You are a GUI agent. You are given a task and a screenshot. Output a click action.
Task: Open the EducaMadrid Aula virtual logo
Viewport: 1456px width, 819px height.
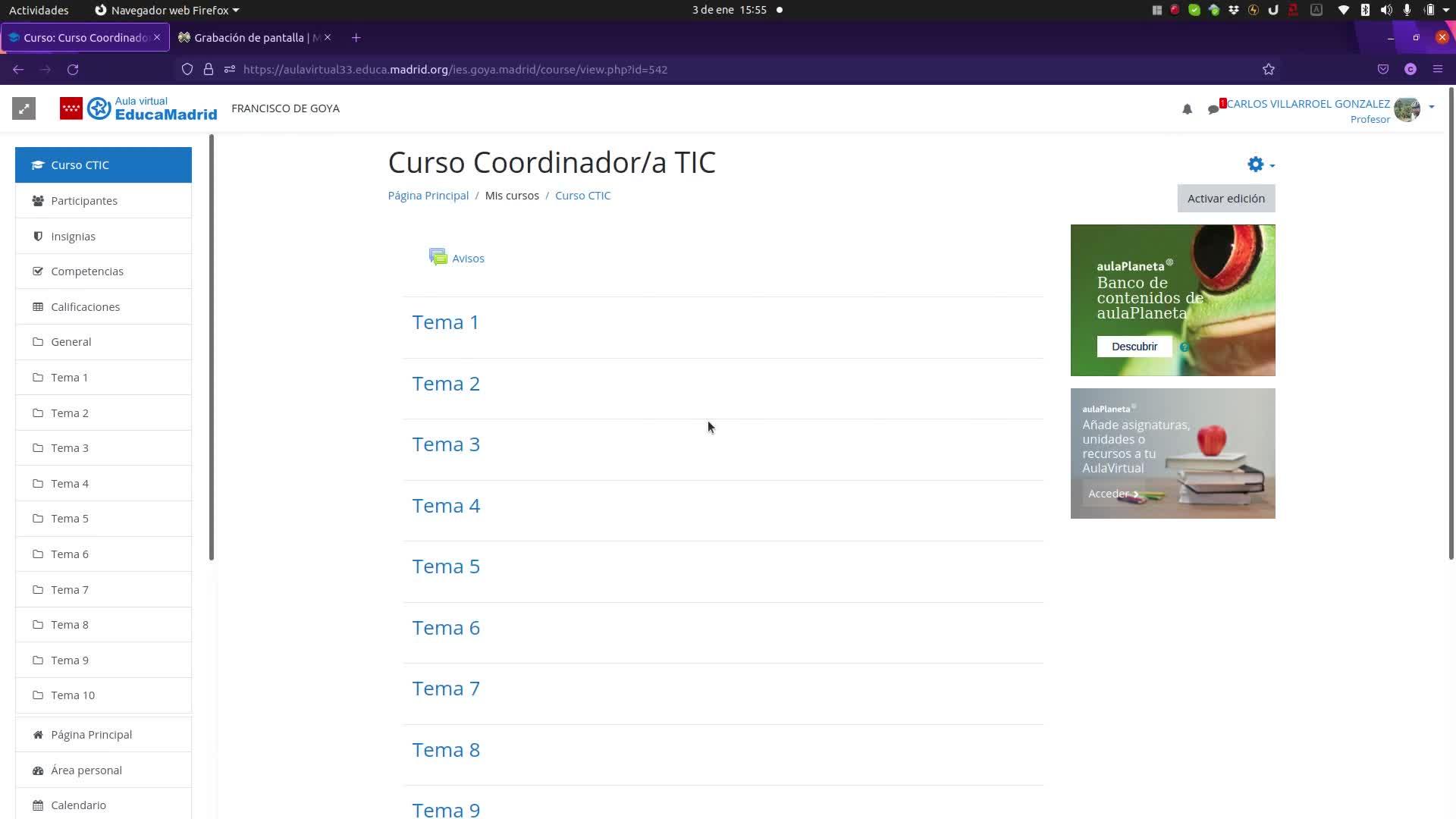139,108
